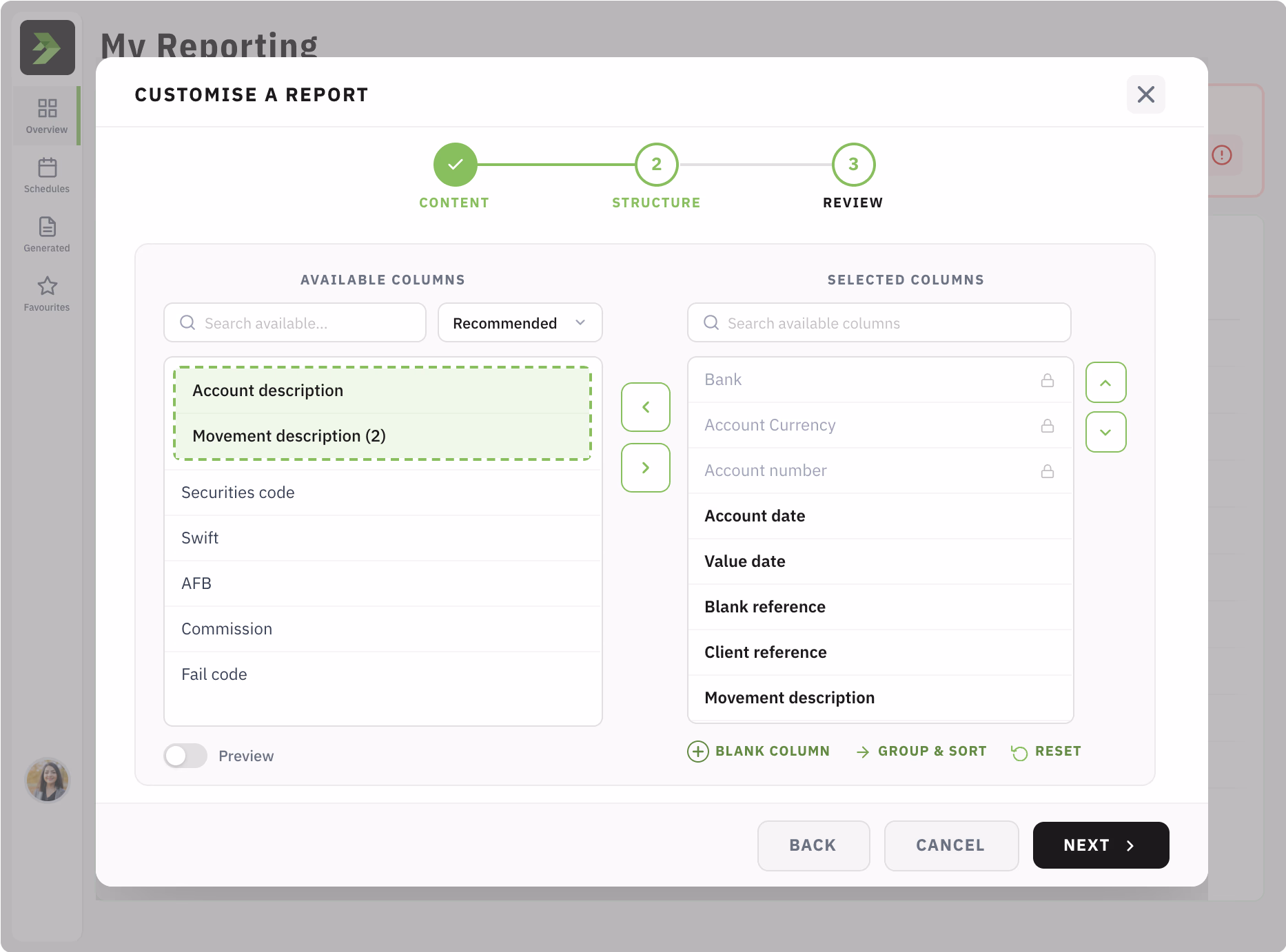
Task: Select Account date in selected columns
Action: point(881,516)
